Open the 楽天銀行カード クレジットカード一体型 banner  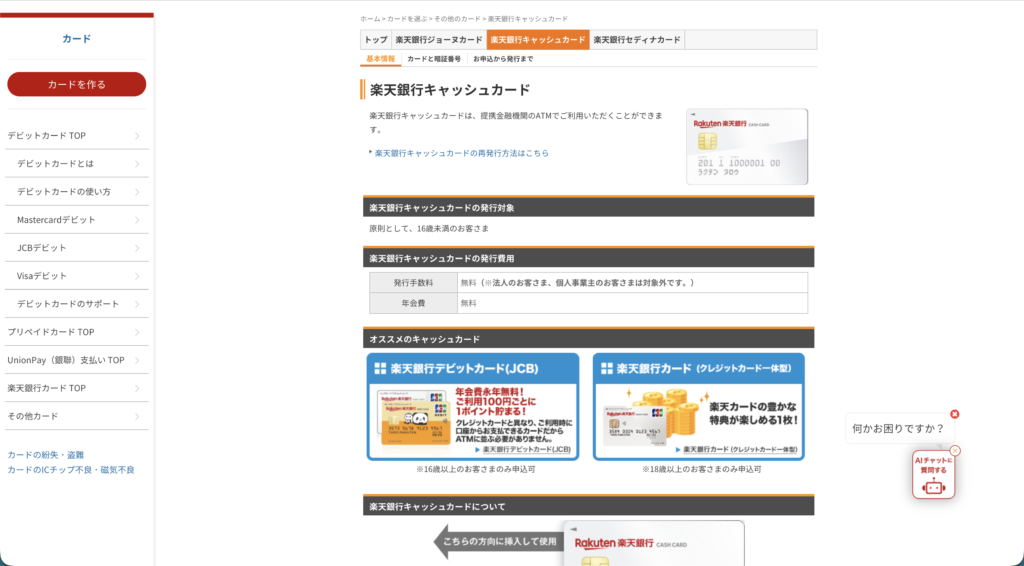[699, 407]
